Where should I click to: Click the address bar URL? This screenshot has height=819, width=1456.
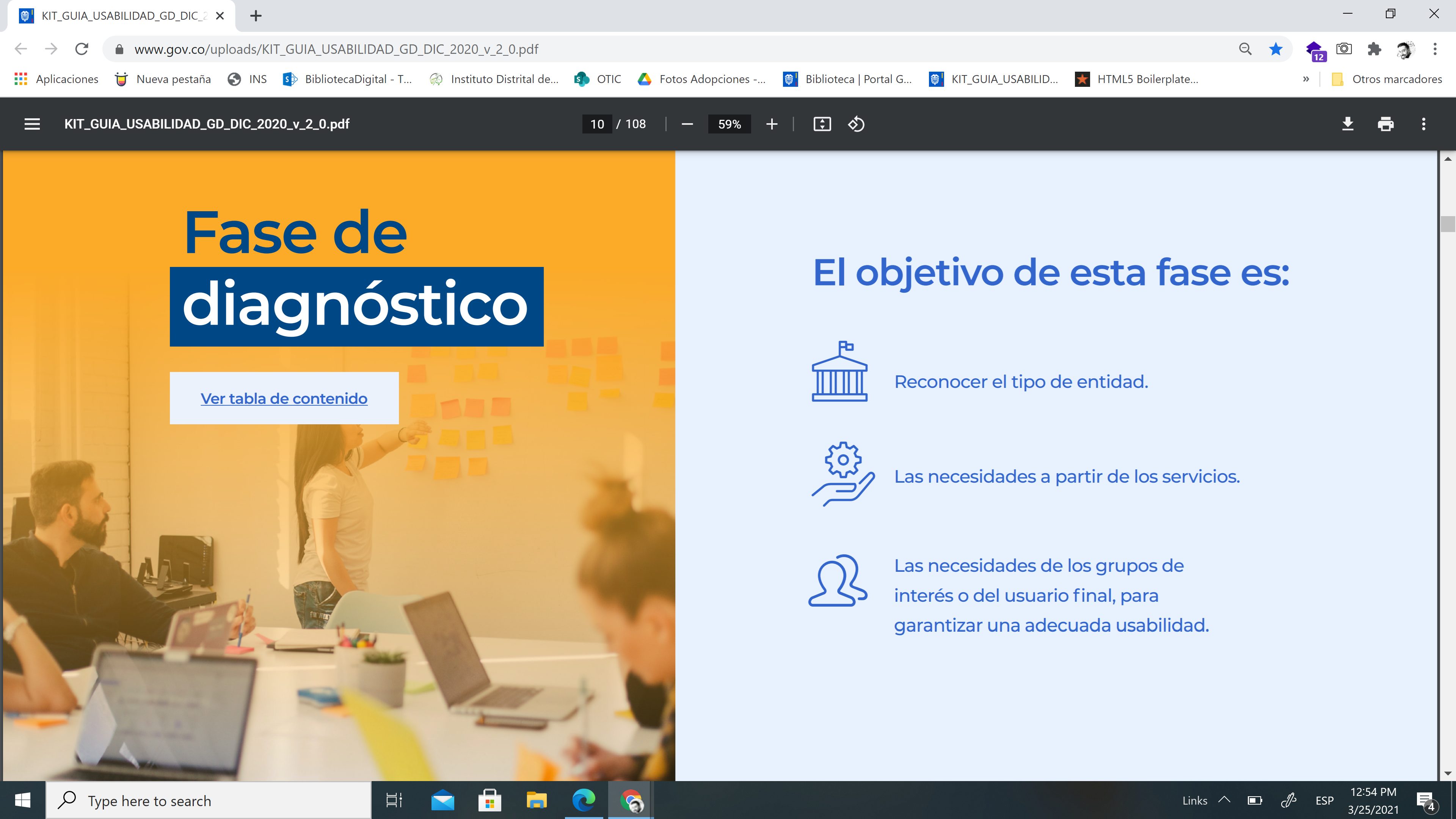[x=336, y=49]
